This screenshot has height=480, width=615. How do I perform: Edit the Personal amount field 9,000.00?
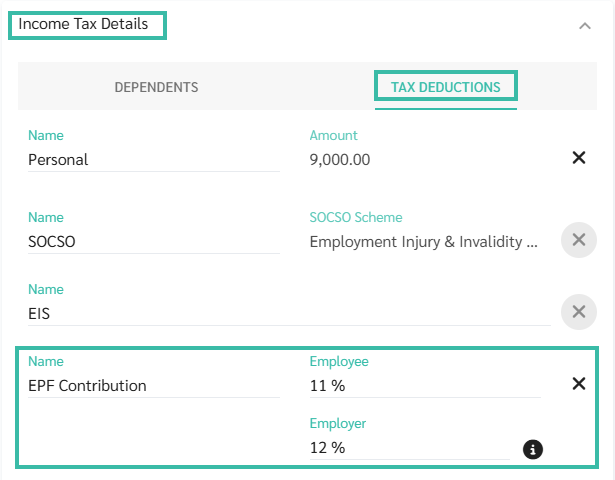coord(425,159)
